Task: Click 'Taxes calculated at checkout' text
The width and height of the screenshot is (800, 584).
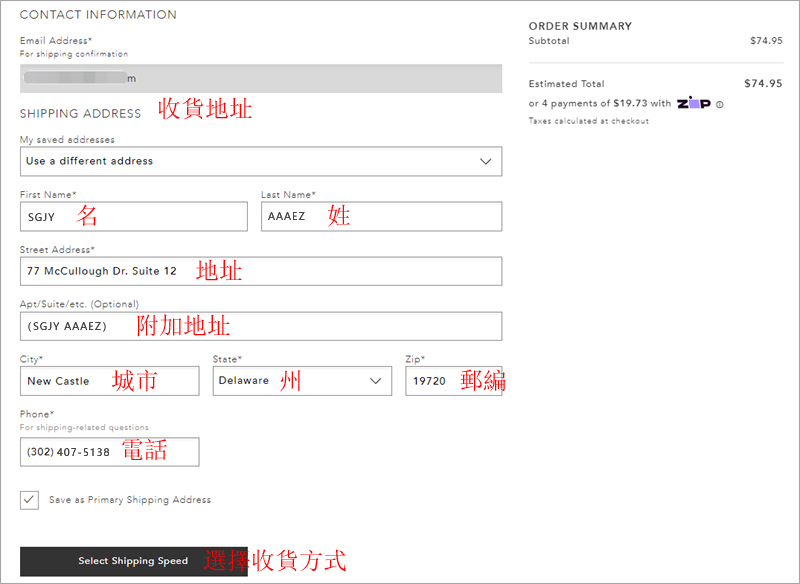Action: click(x=589, y=121)
